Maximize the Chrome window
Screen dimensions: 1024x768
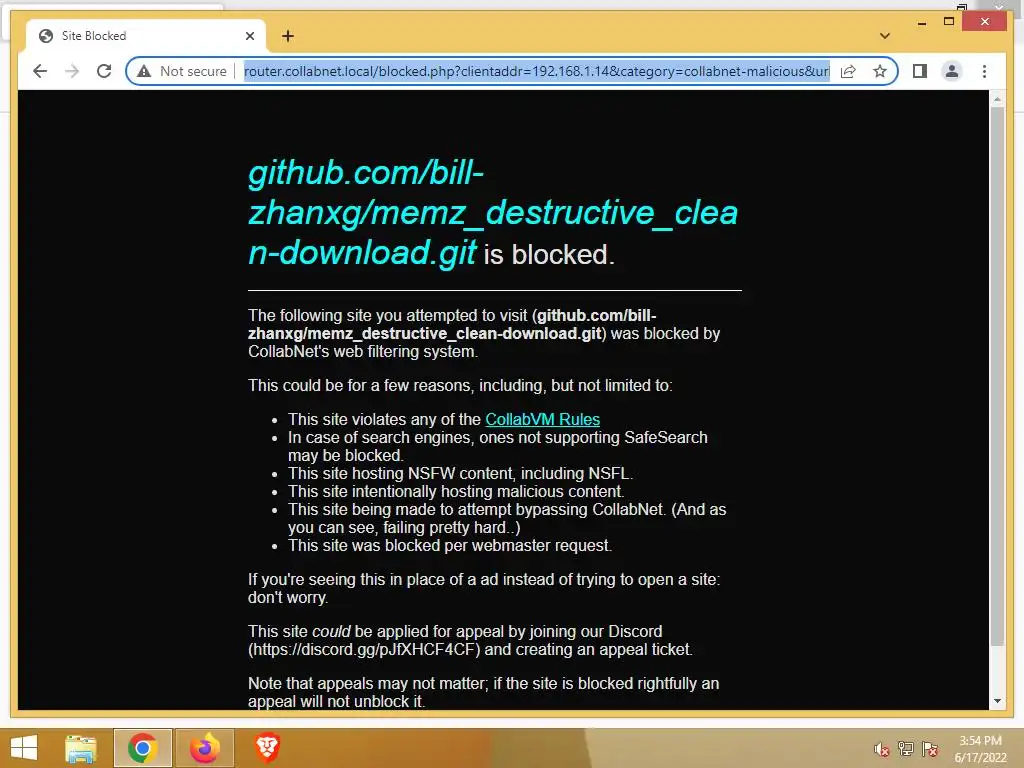click(x=949, y=22)
